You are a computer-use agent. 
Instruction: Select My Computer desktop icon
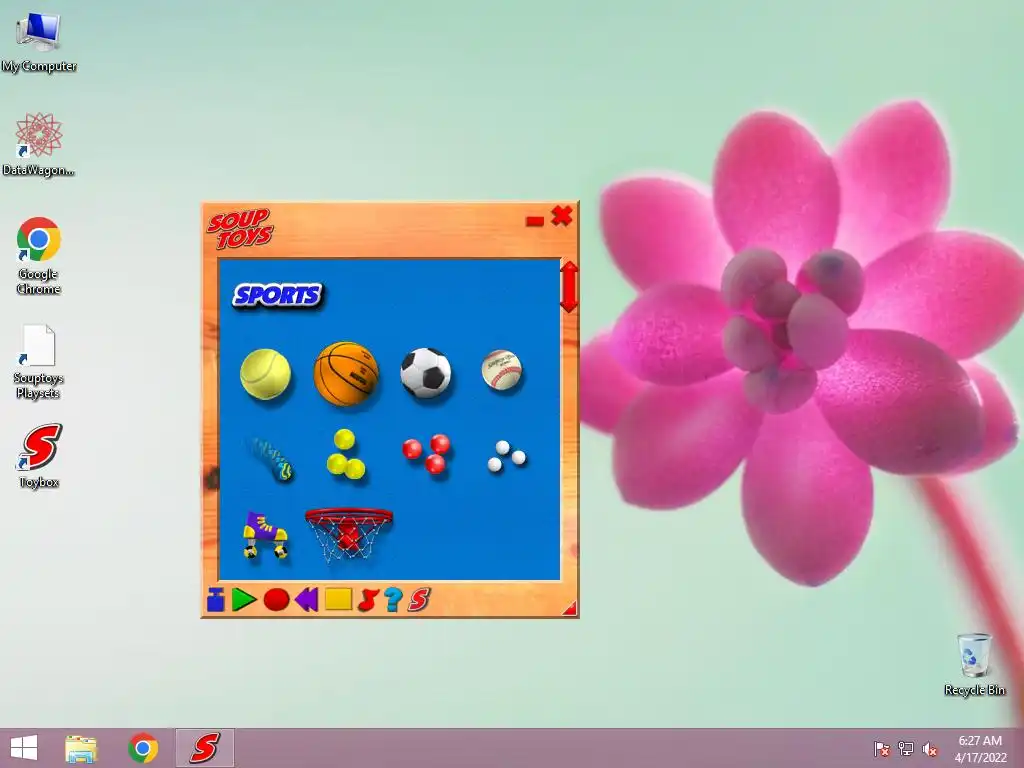pos(39,42)
